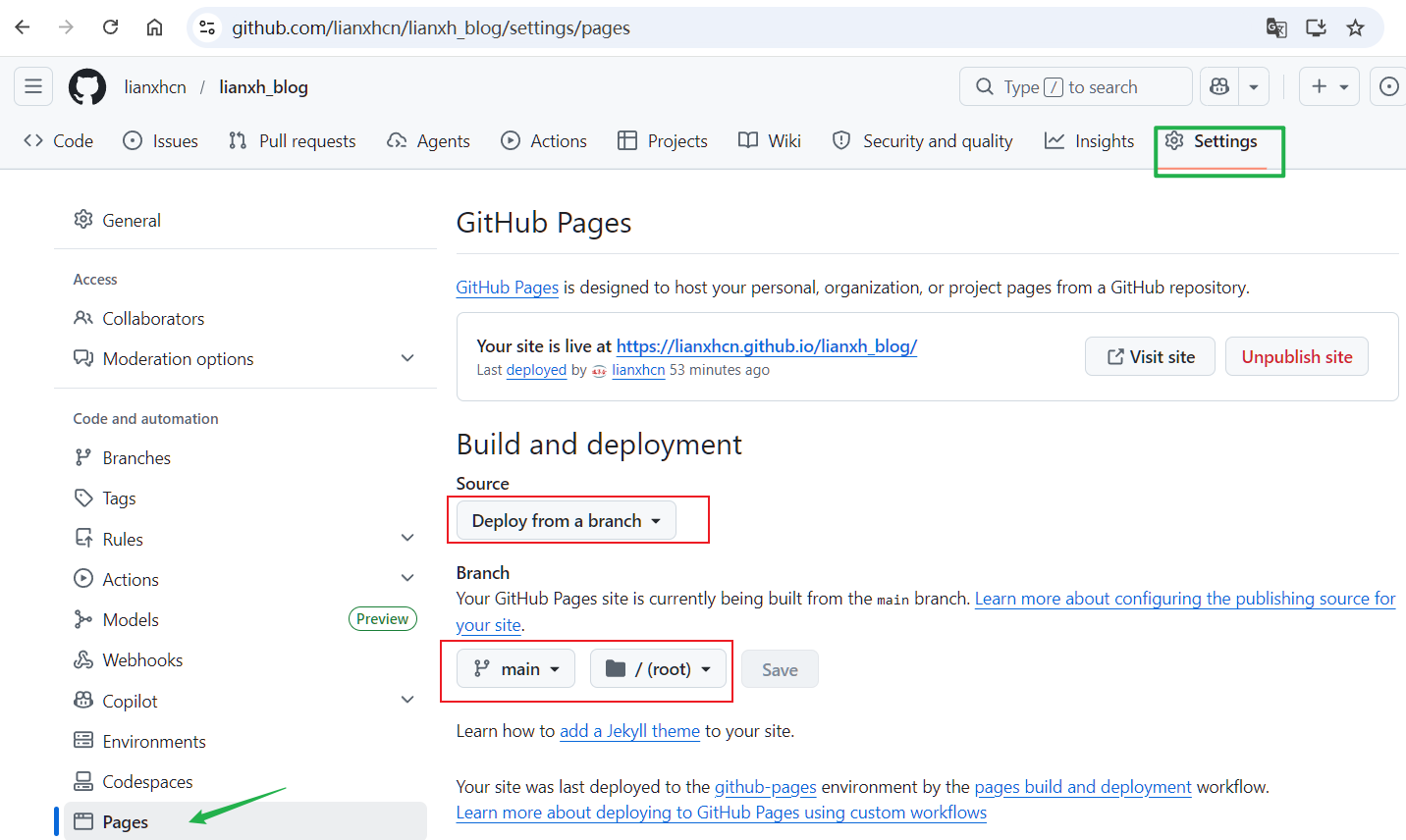
Task: Open General settings in sidebar
Action: (x=245, y=220)
